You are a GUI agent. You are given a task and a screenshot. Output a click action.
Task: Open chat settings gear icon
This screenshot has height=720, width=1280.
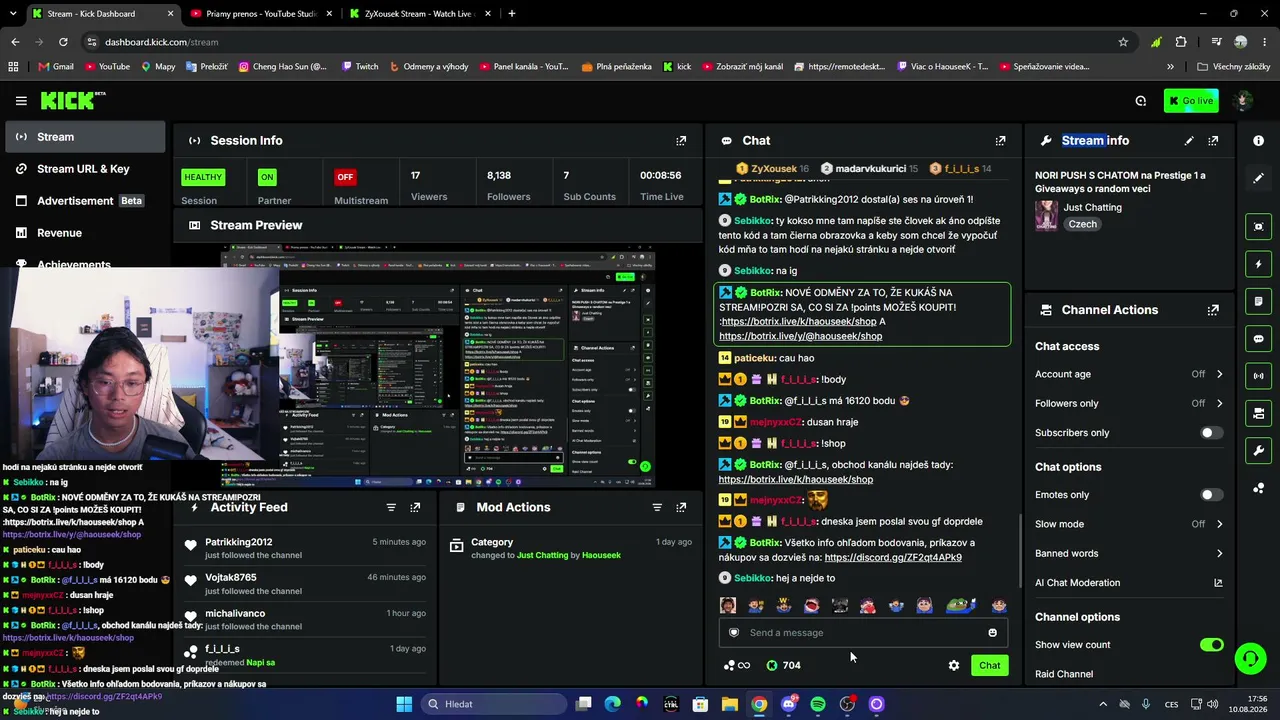point(954,665)
